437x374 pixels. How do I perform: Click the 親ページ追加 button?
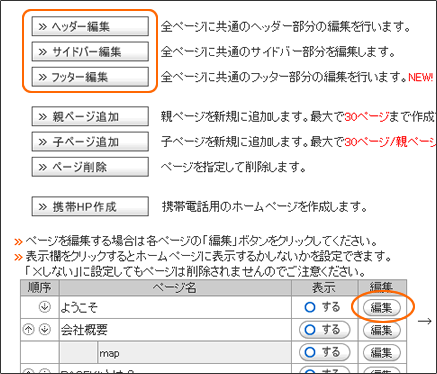[x=90, y=116]
